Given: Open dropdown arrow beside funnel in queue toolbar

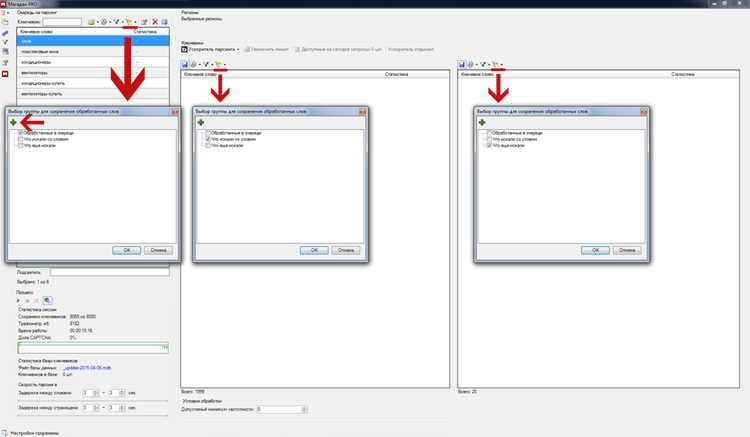Looking at the screenshot, I should coord(122,22).
